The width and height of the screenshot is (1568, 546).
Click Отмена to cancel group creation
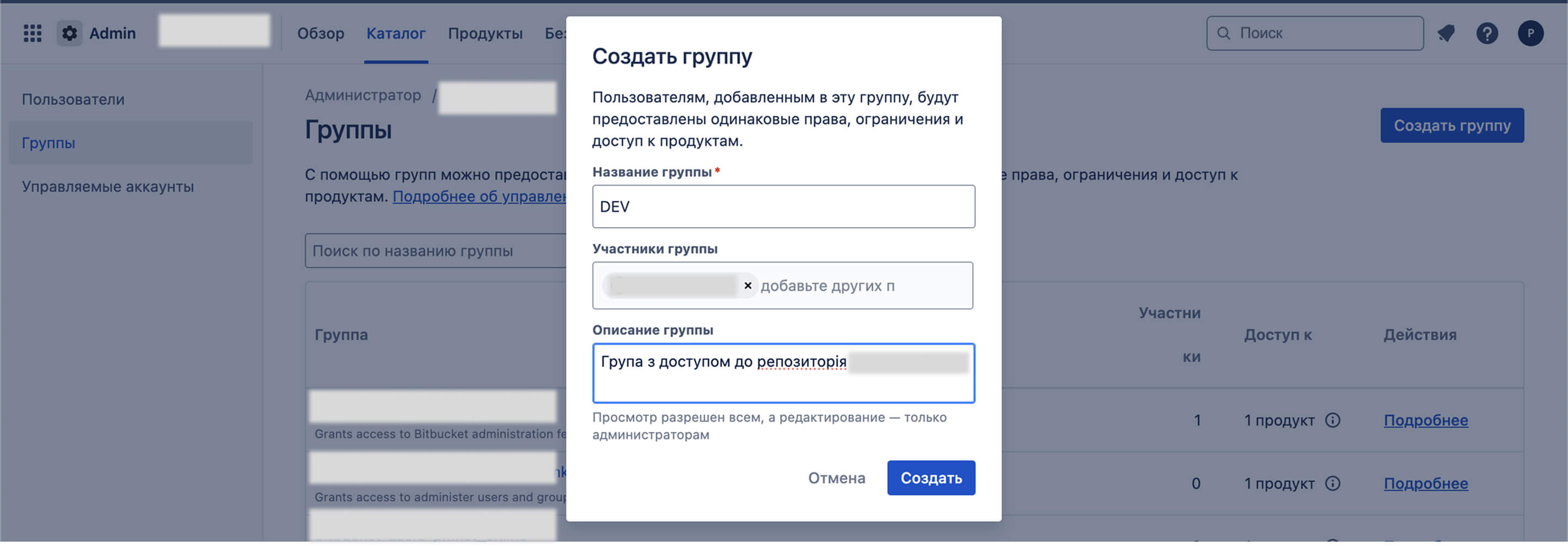coord(837,478)
